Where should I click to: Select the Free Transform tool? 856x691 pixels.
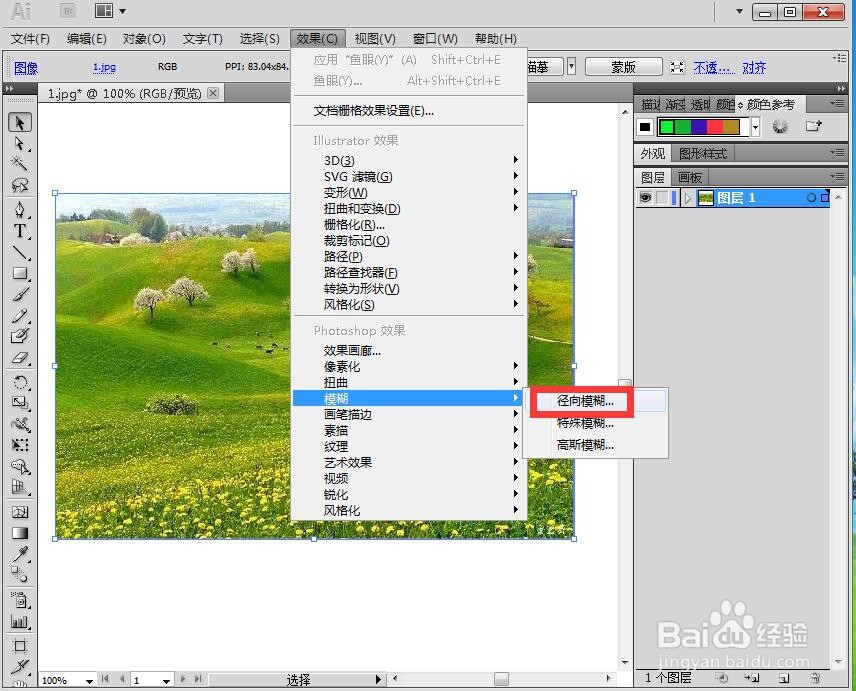click(20, 445)
